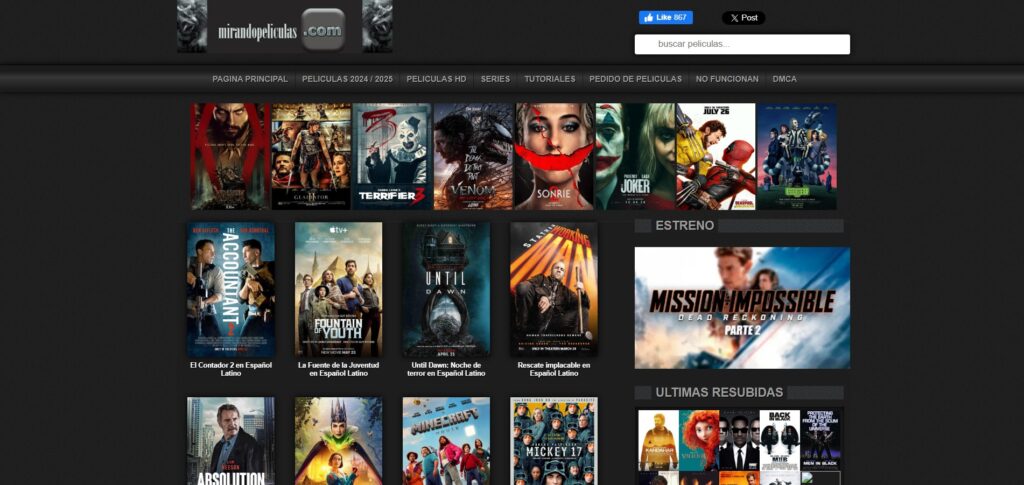Open the Mickey 17 movie poster
This screenshot has height=485, width=1024.
554,441
